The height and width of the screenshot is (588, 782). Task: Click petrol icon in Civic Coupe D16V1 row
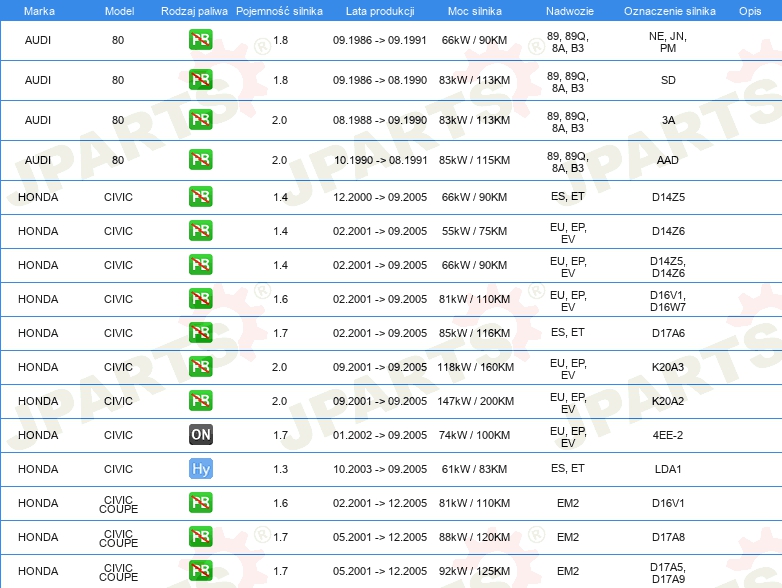(x=201, y=503)
